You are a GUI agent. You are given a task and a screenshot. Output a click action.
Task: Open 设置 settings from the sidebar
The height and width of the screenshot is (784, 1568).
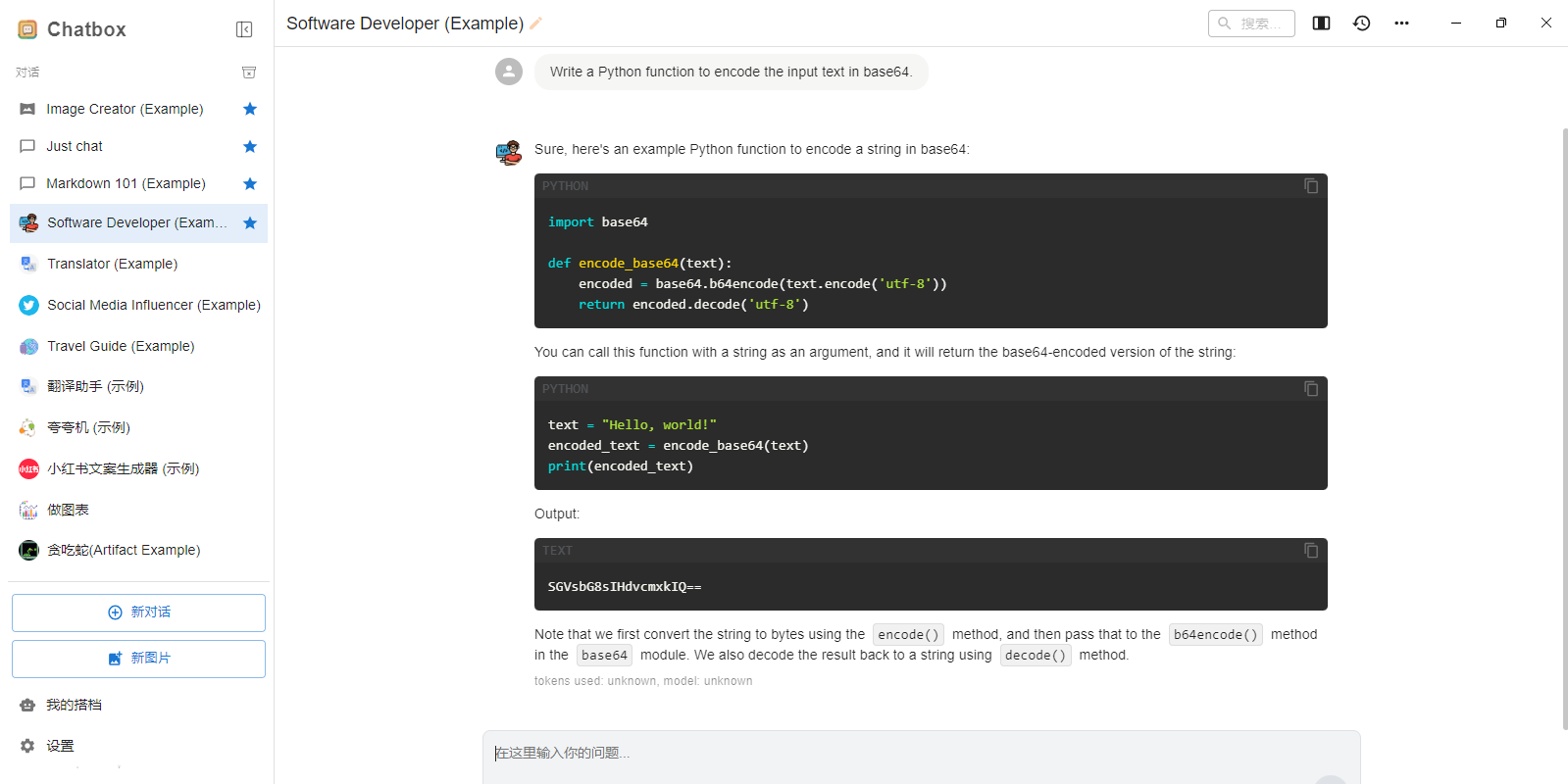pyautogui.click(x=60, y=746)
